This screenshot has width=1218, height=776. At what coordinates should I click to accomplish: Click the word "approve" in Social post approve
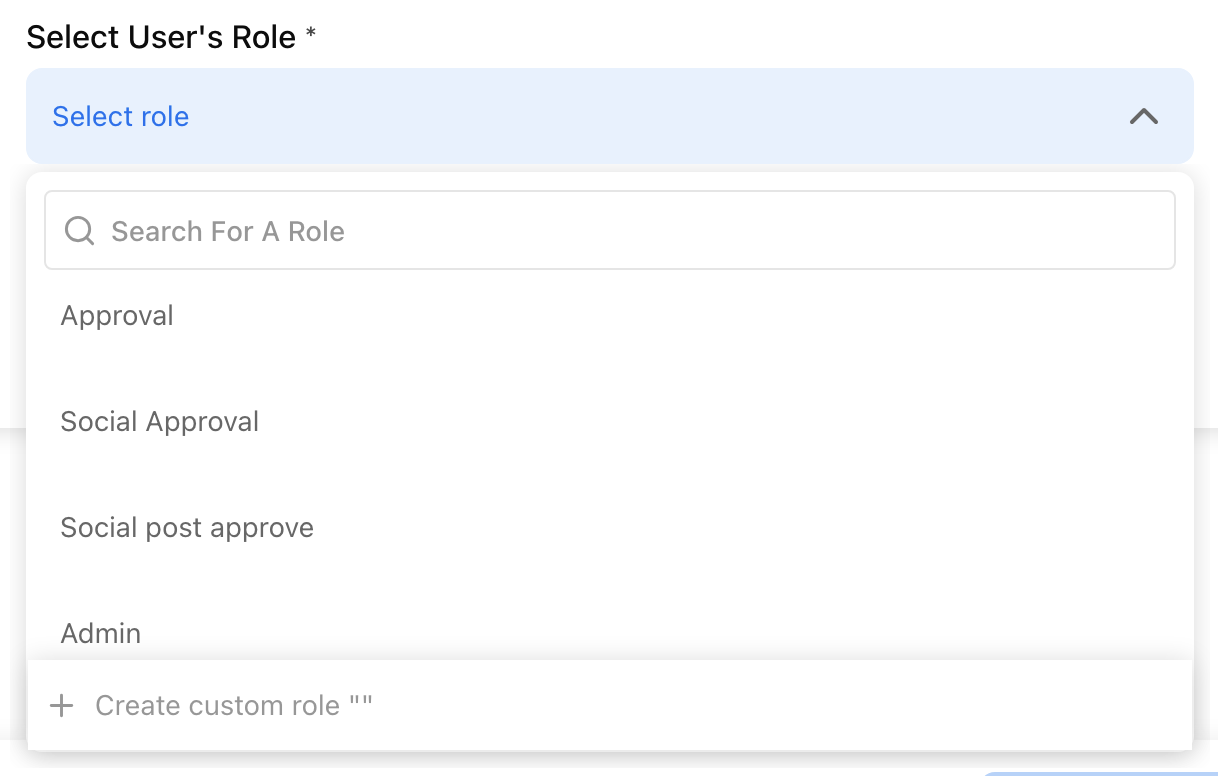(266, 528)
